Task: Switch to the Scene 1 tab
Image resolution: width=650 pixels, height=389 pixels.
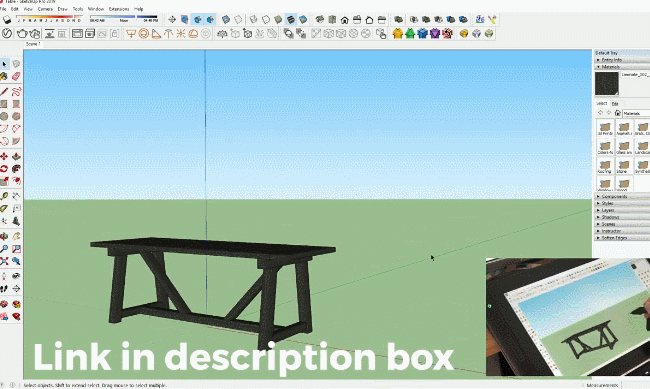Action: point(33,44)
